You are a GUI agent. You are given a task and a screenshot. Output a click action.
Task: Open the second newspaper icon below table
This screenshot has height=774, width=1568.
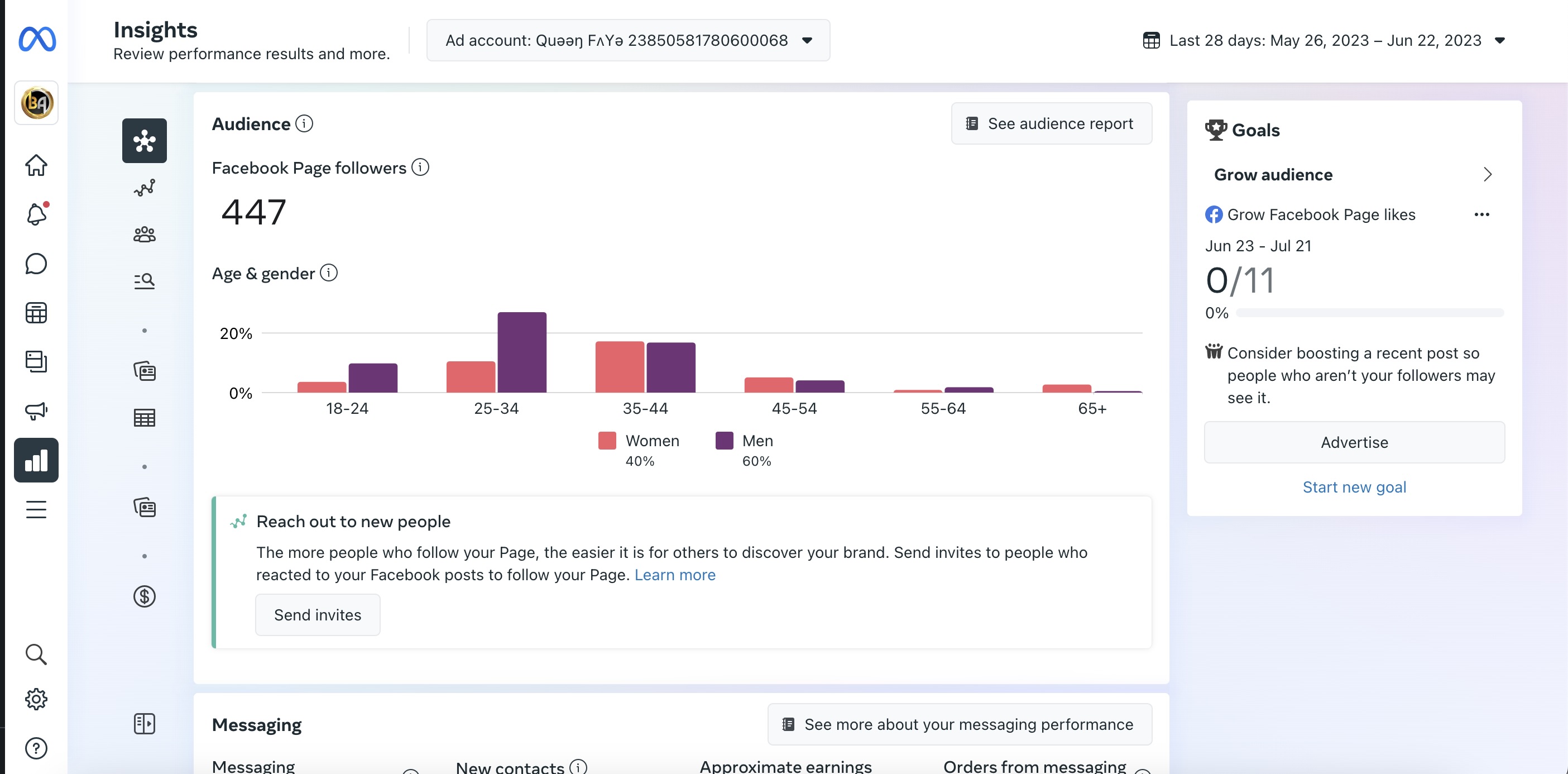tap(144, 507)
